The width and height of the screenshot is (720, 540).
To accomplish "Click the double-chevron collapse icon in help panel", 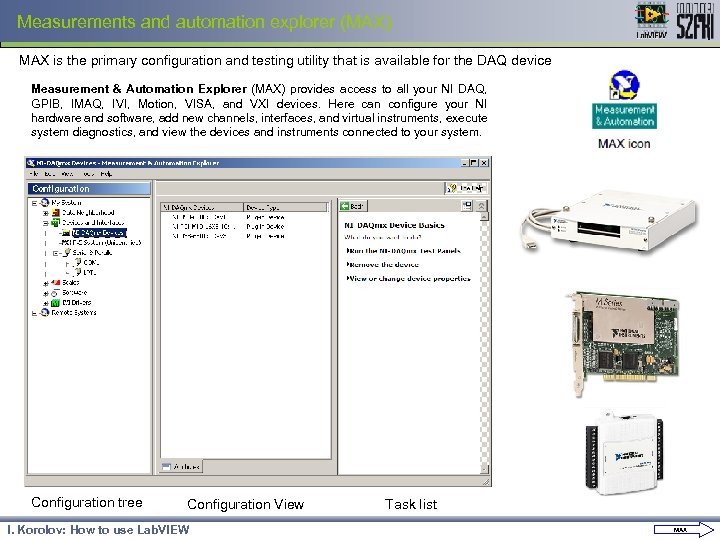I will (481, 206).
